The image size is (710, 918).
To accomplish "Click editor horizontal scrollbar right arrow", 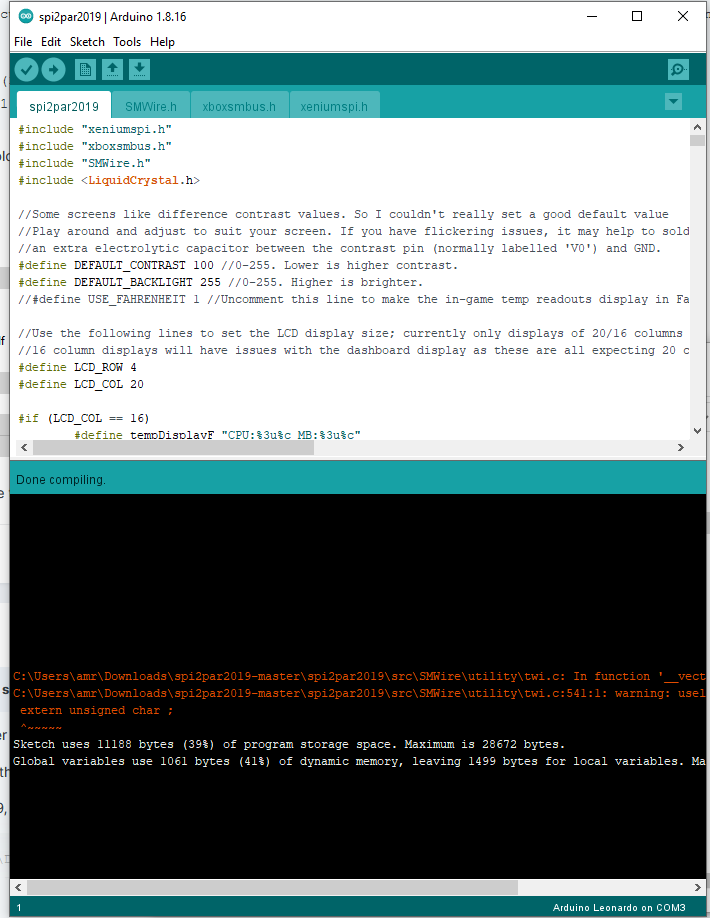I will (680, 447).
